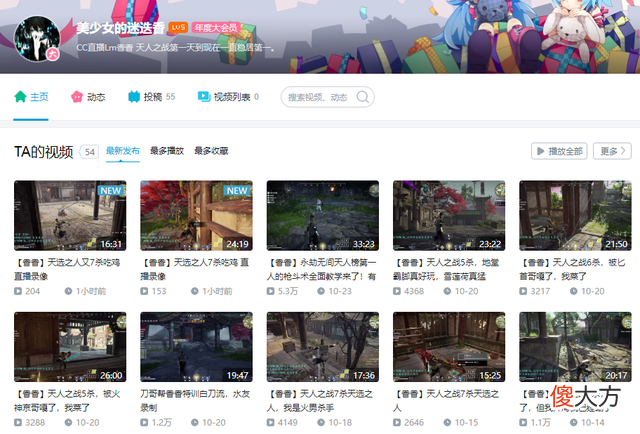
Task: Open the 15:25 video's title 天人之战7杀天选之人
Action: coord(446,401)
